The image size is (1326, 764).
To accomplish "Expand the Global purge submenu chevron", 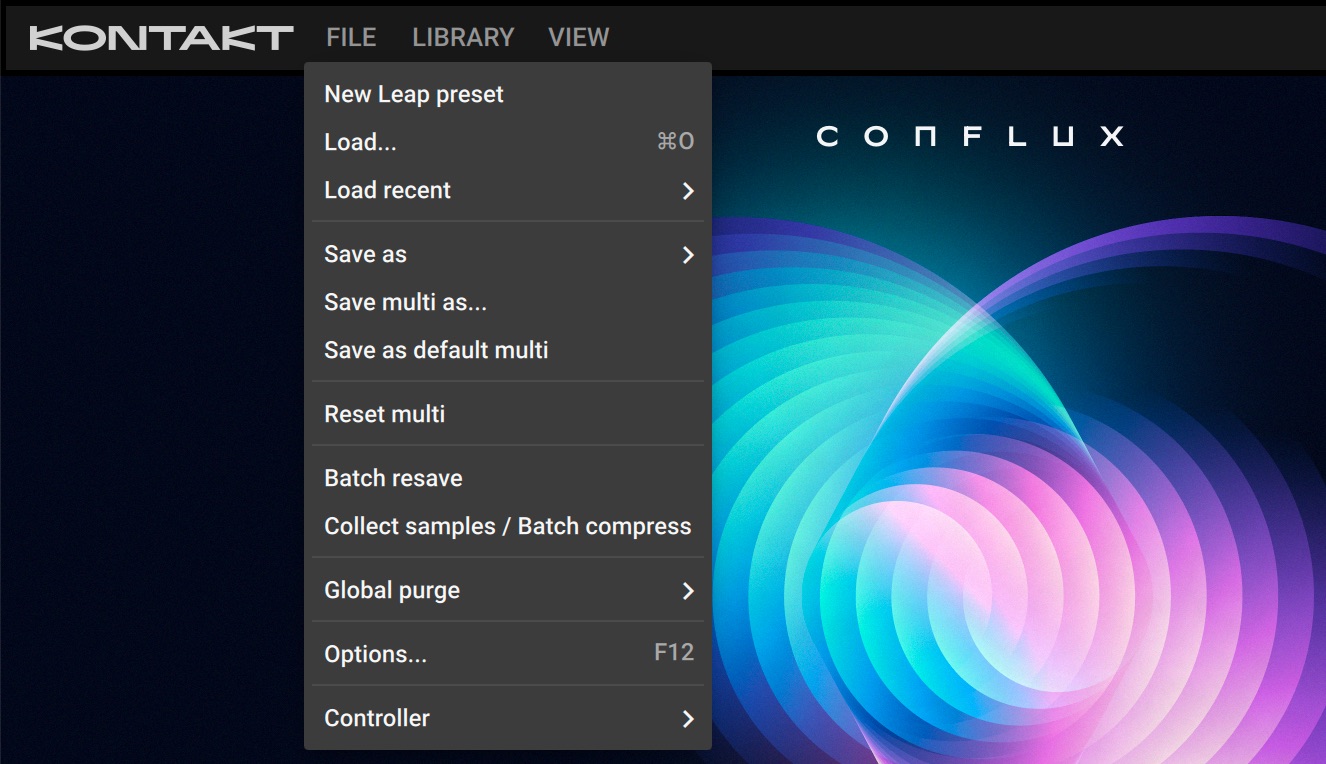I will pos(688,591).
